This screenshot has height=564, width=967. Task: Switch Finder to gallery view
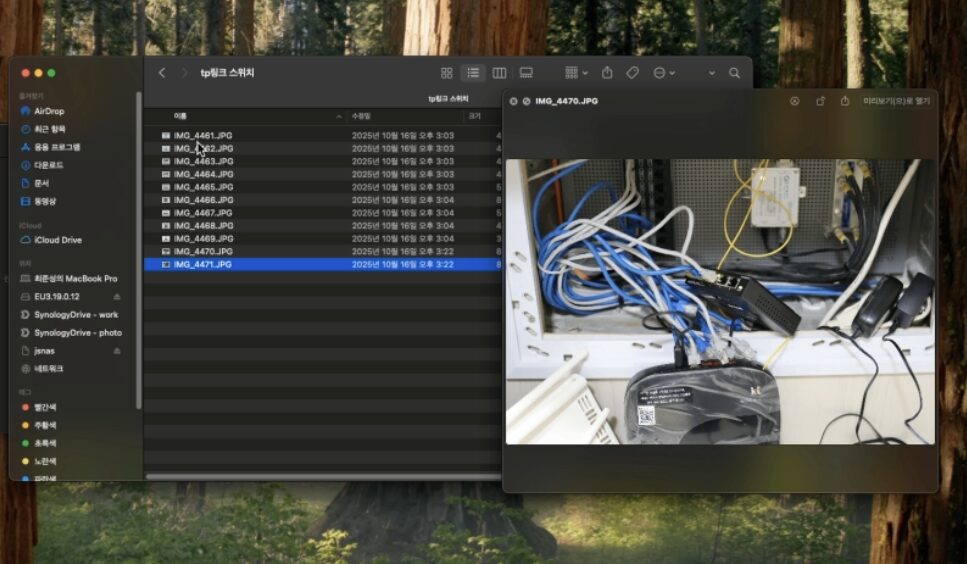pyautogui.click(x=526, y=73)
